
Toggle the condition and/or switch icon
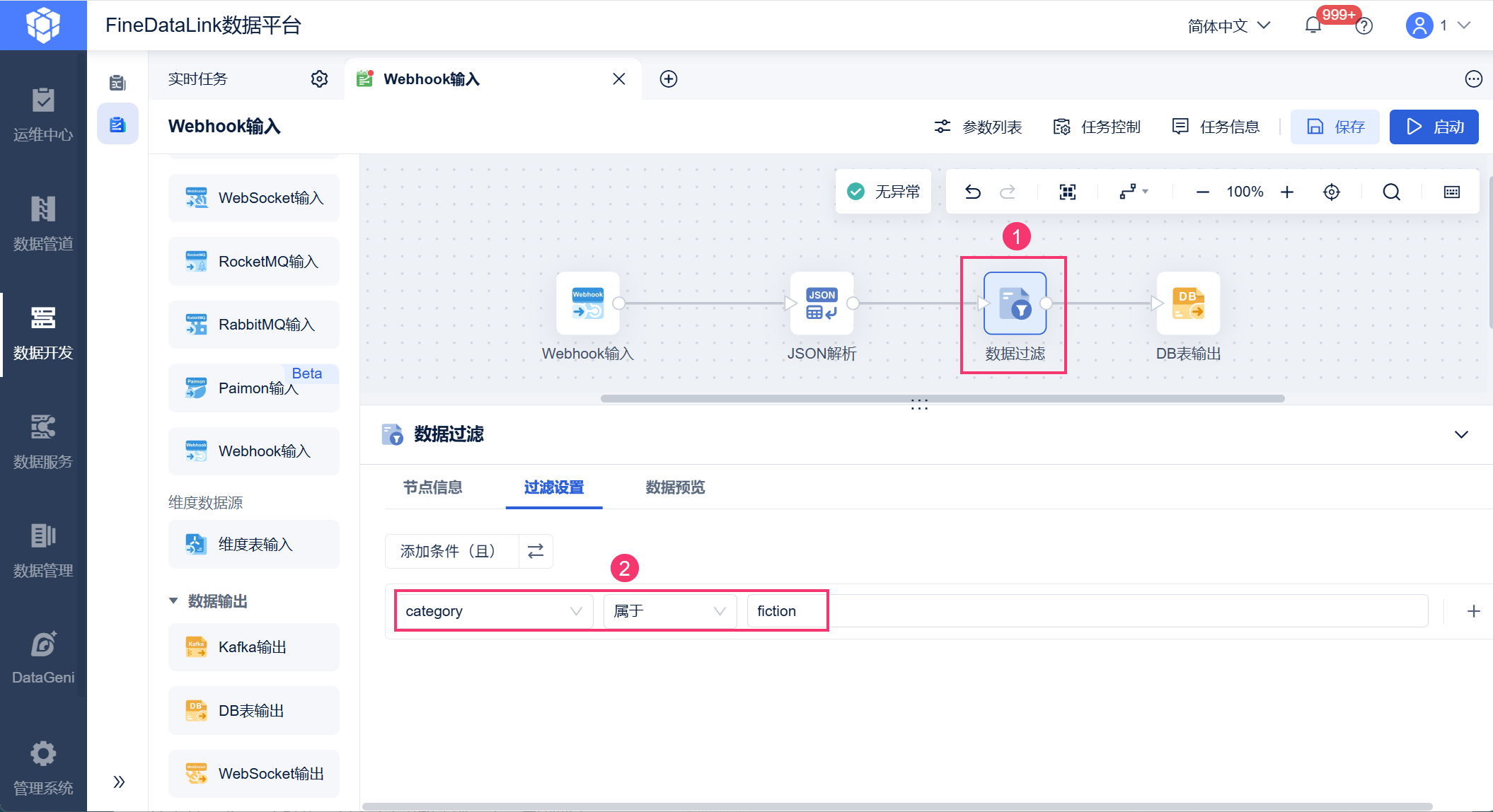(x=536, y=551)
